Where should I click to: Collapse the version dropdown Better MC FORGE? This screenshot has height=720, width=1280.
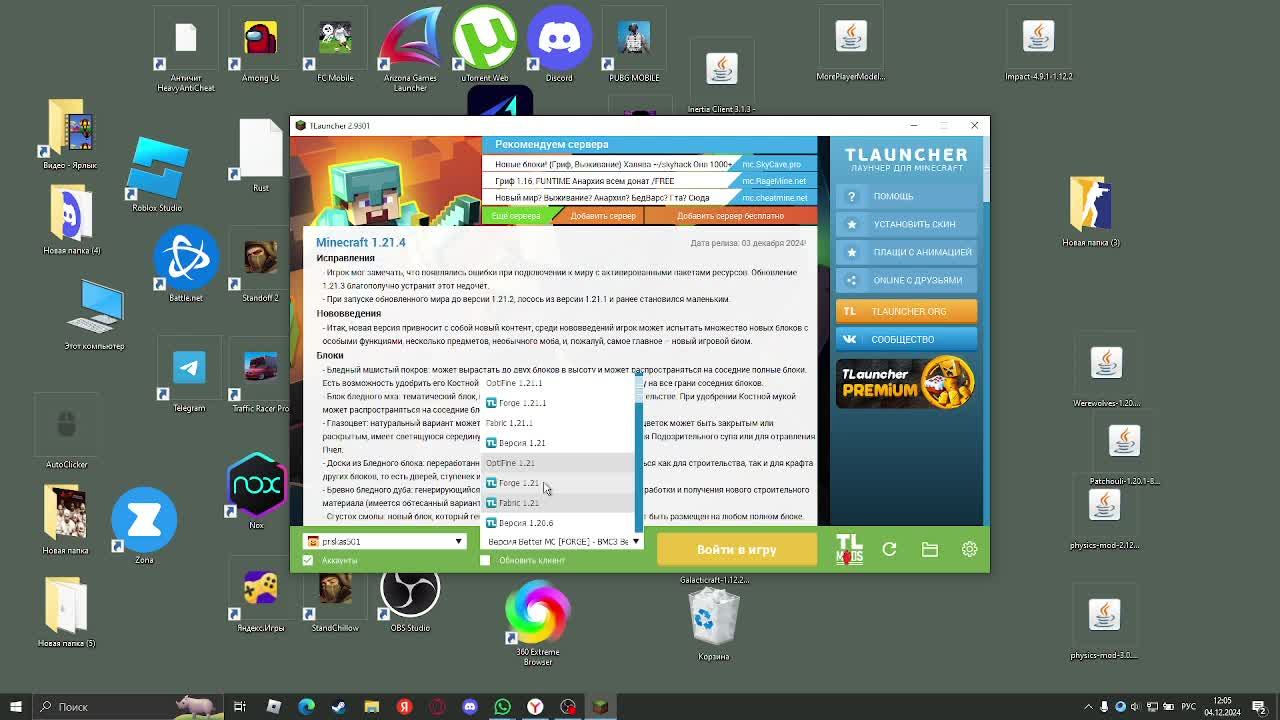[x=562, y=541]
